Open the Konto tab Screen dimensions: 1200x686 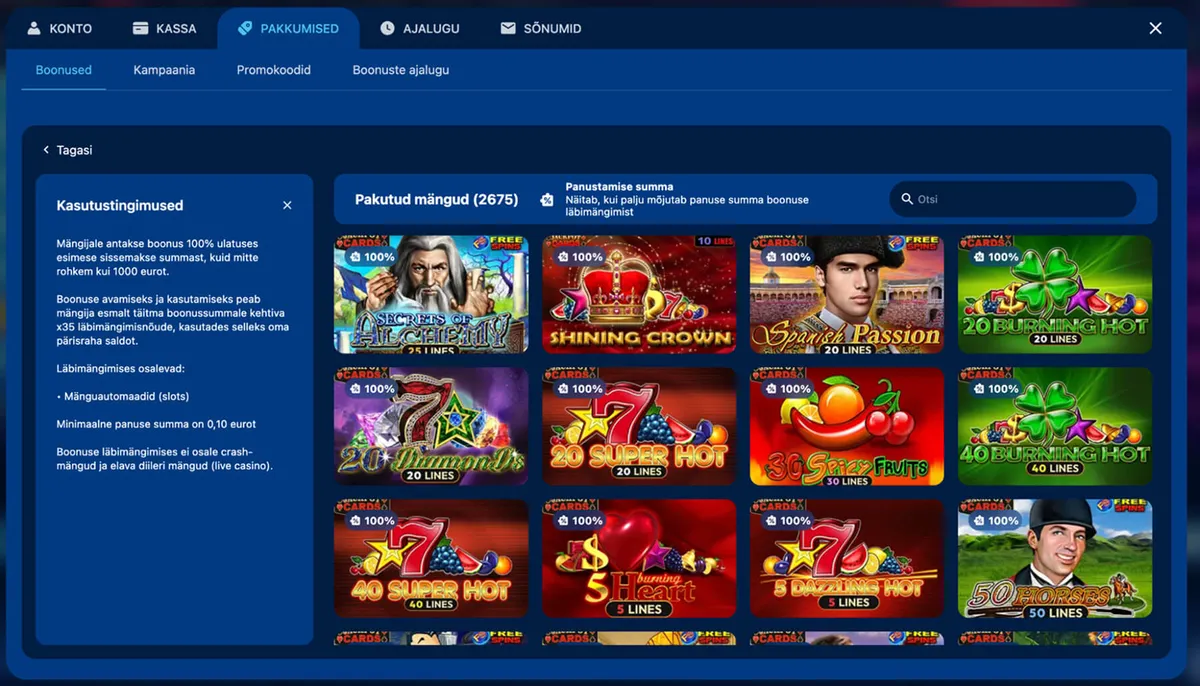click(x=59, y=29)
